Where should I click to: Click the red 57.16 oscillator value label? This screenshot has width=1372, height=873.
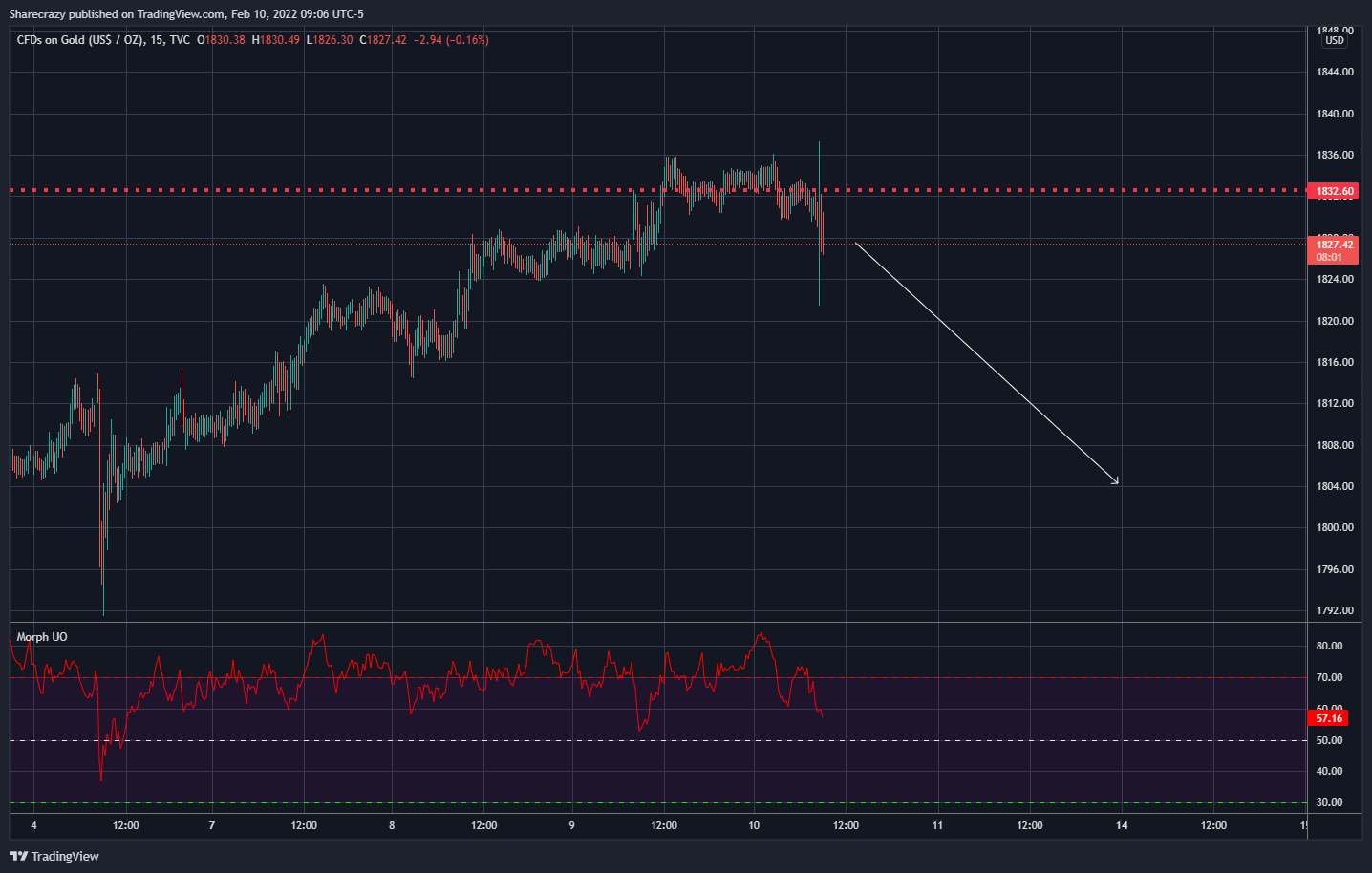pos(1329,718)
